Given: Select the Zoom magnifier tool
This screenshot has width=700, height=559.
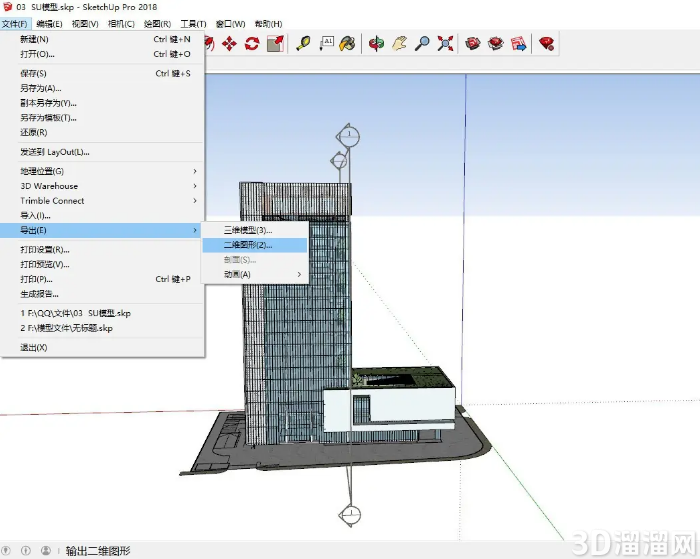Looking at the screenshot, I should pyautogui.click(x=422, y=43).
